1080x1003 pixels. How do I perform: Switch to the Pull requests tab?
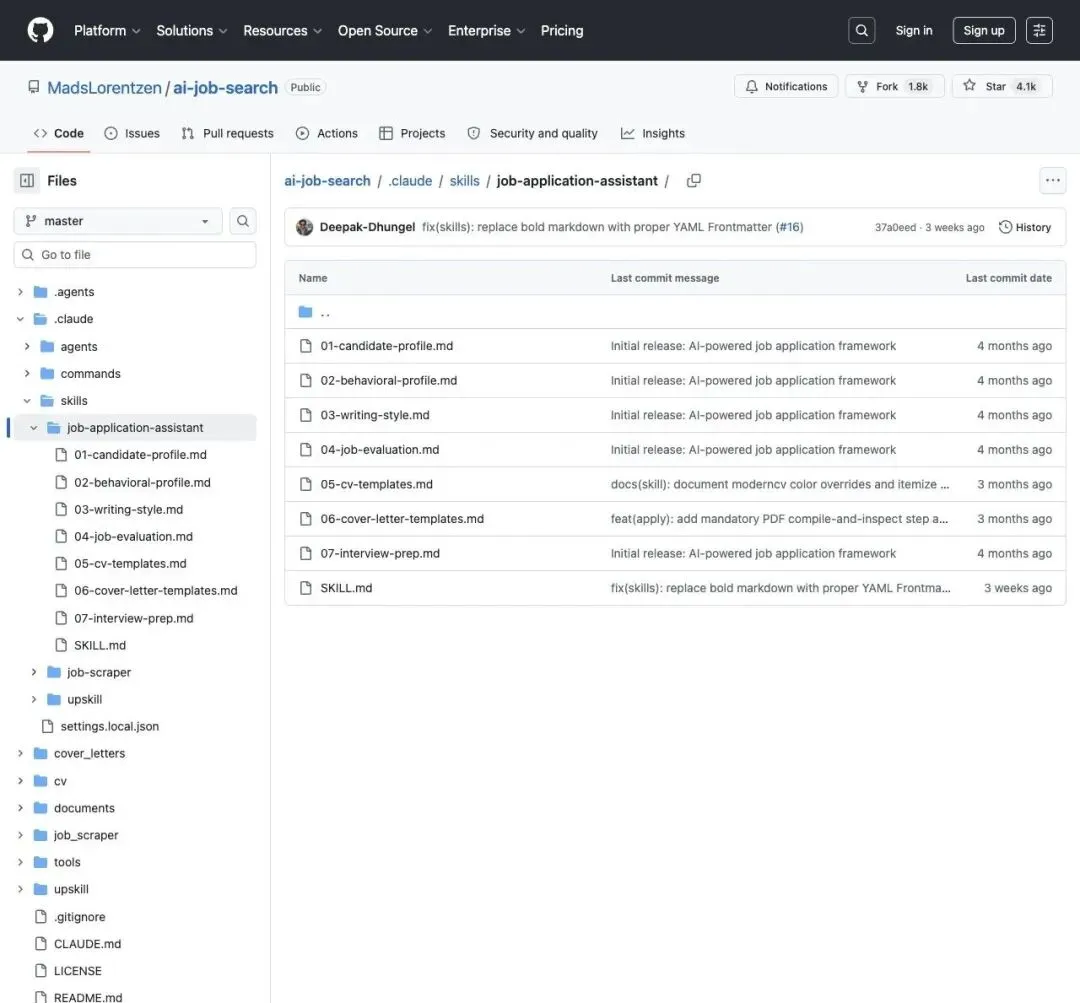[227, 134]
